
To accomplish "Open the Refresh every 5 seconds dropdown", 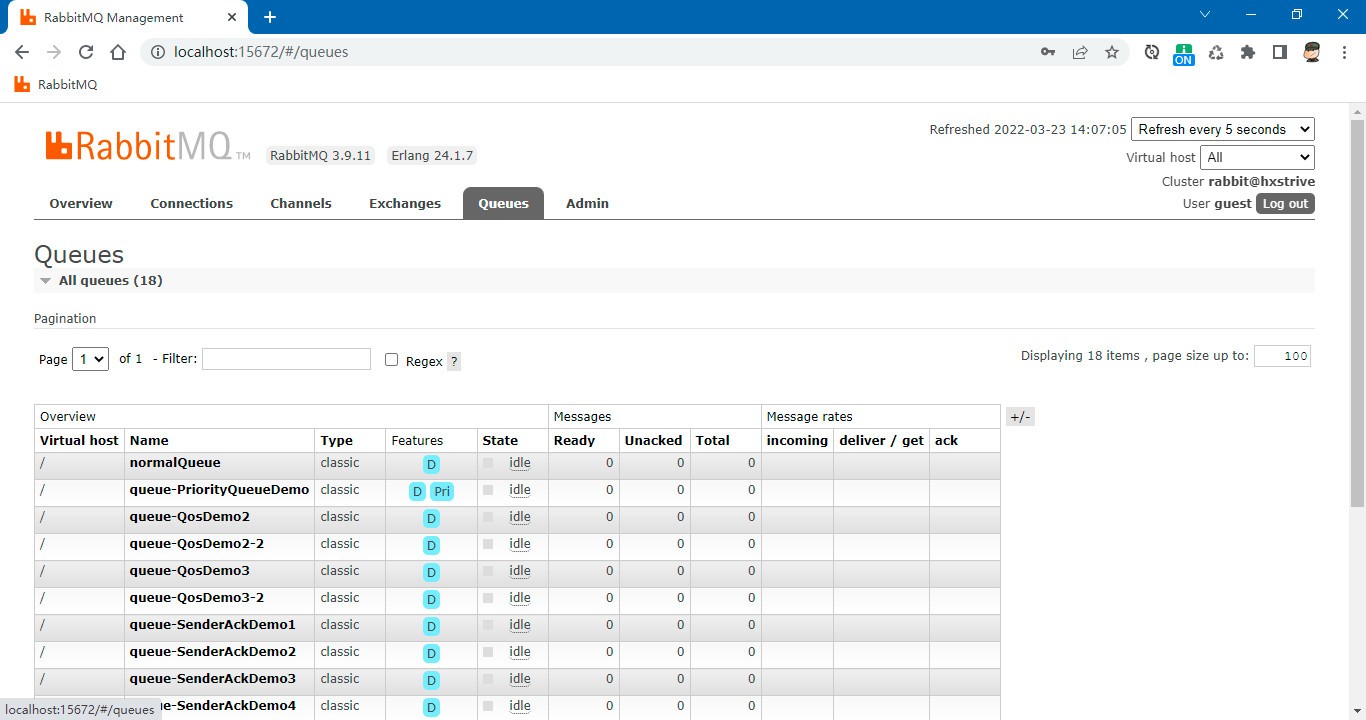I will [1223, 129].
